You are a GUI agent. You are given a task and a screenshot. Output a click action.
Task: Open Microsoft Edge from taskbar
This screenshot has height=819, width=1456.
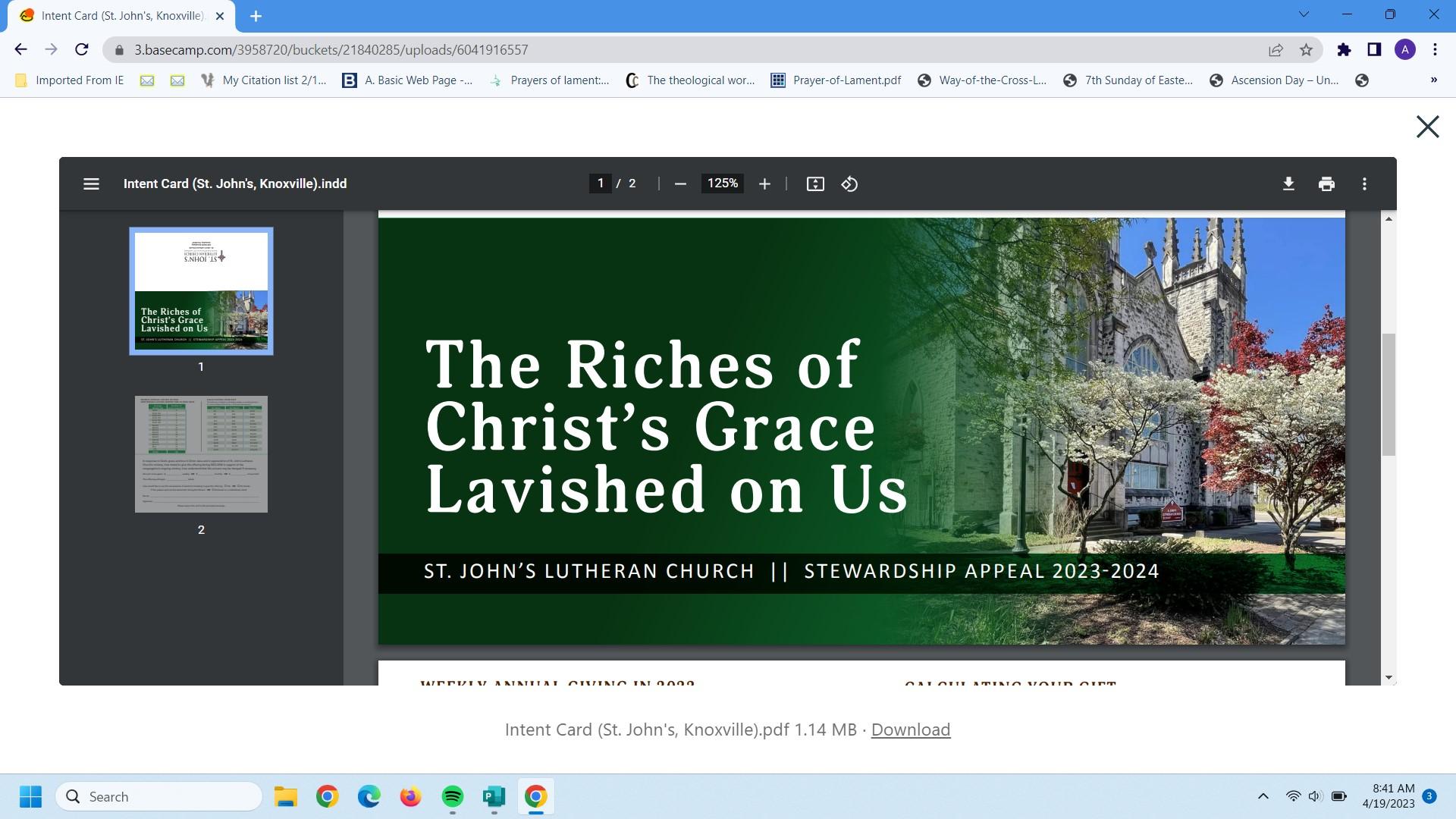coord(369,796)
